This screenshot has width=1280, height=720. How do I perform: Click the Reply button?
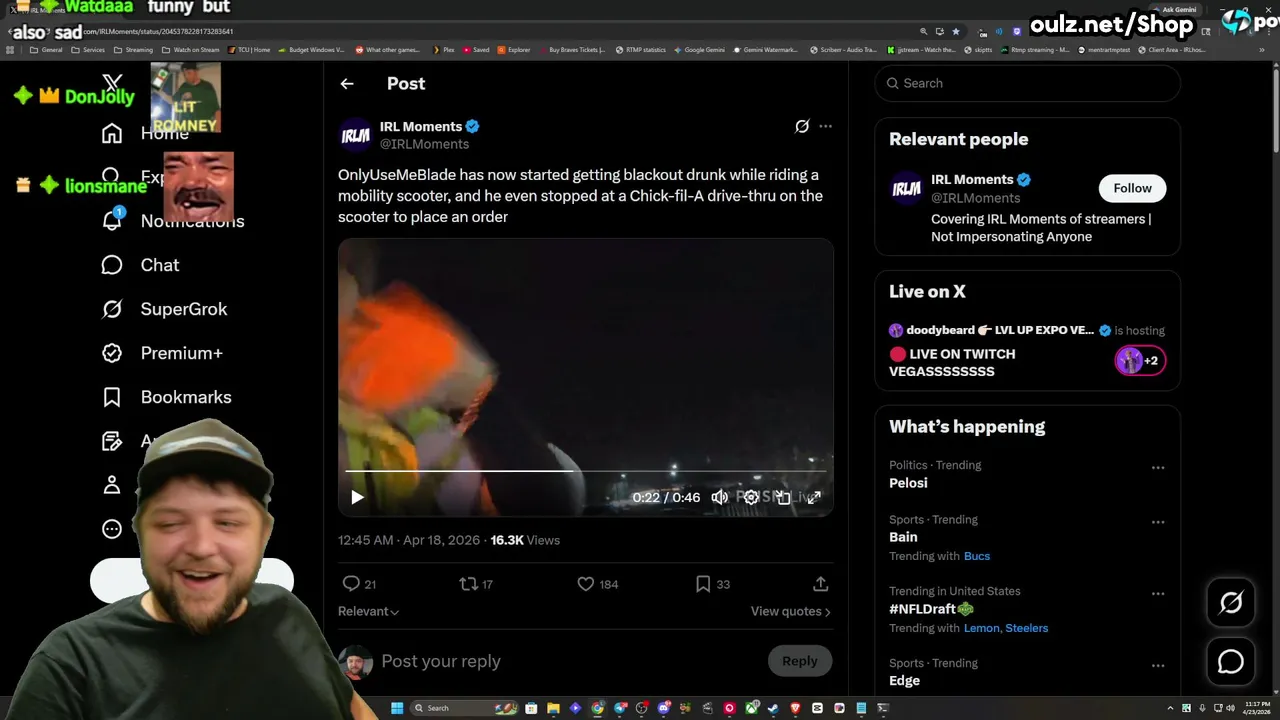800,661
